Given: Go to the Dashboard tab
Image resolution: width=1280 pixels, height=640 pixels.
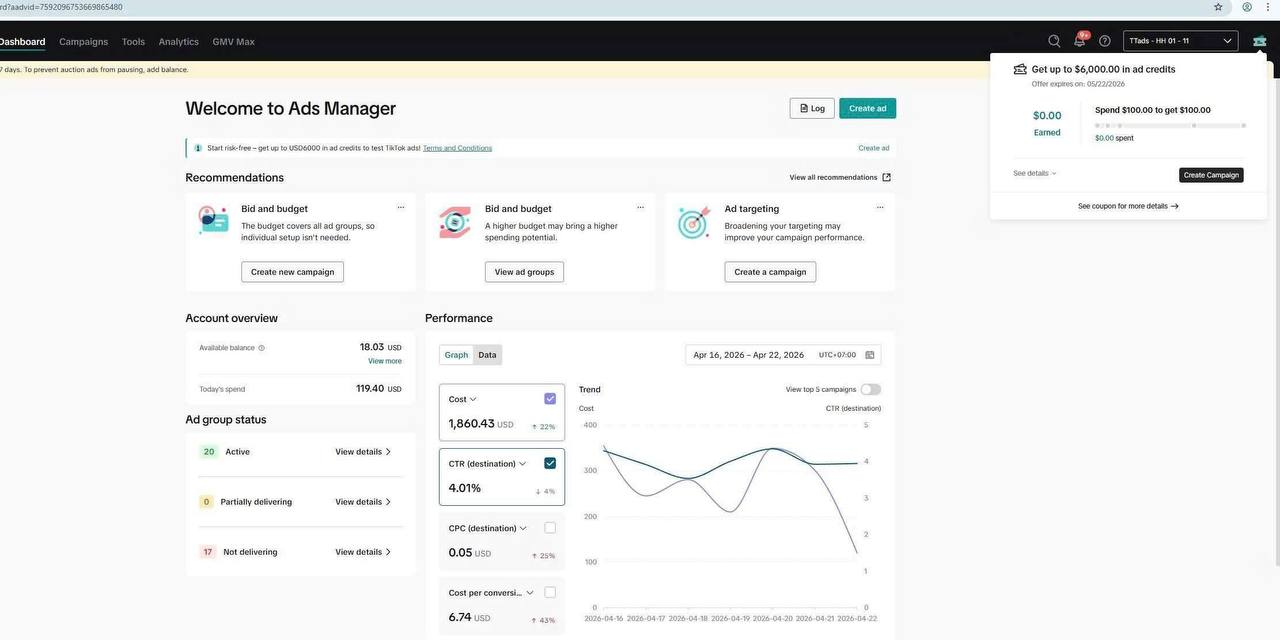Looking at the screenshot, I should coord(22,42).
